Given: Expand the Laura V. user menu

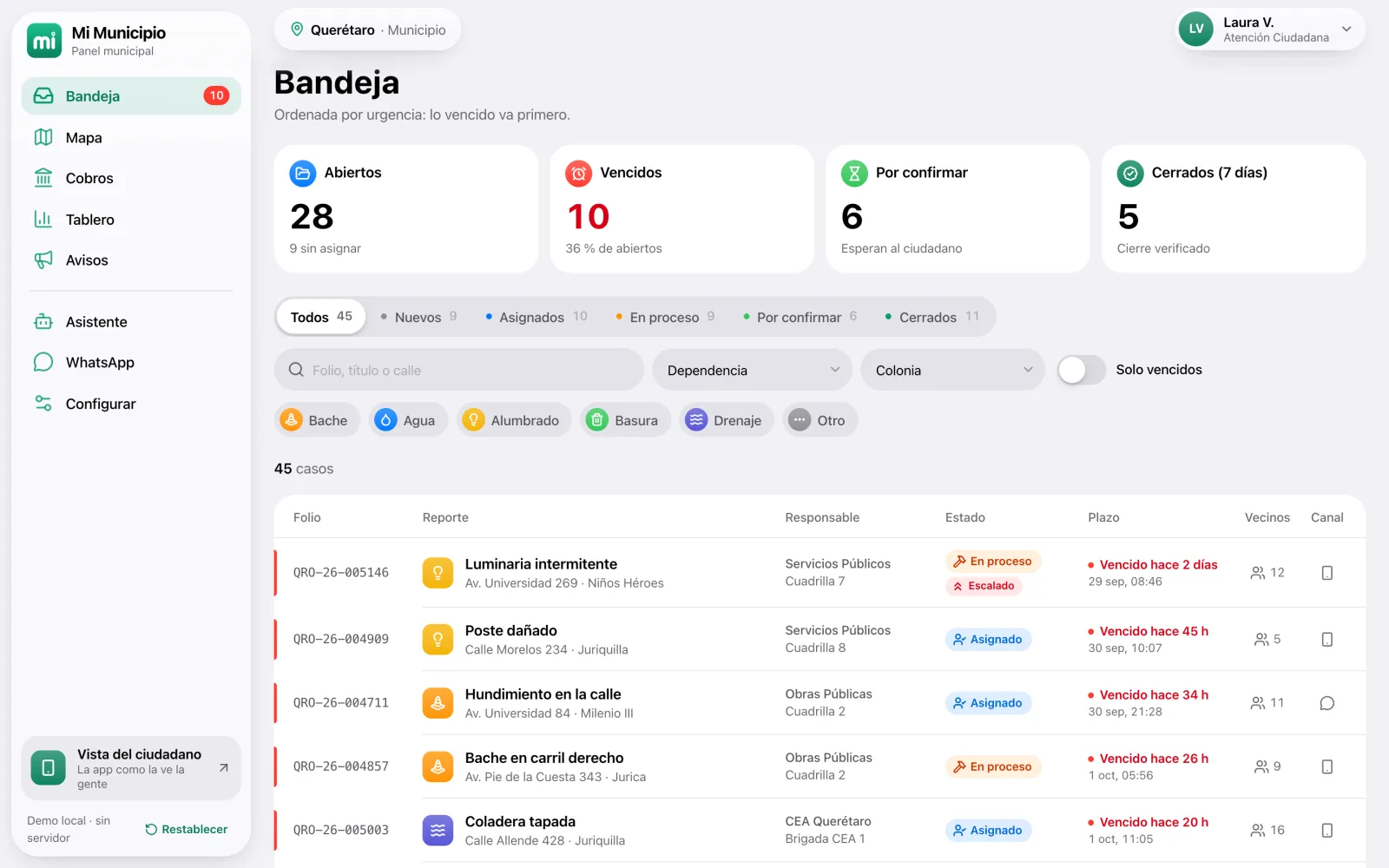Looking at the screenshot, I should 1270,30.
